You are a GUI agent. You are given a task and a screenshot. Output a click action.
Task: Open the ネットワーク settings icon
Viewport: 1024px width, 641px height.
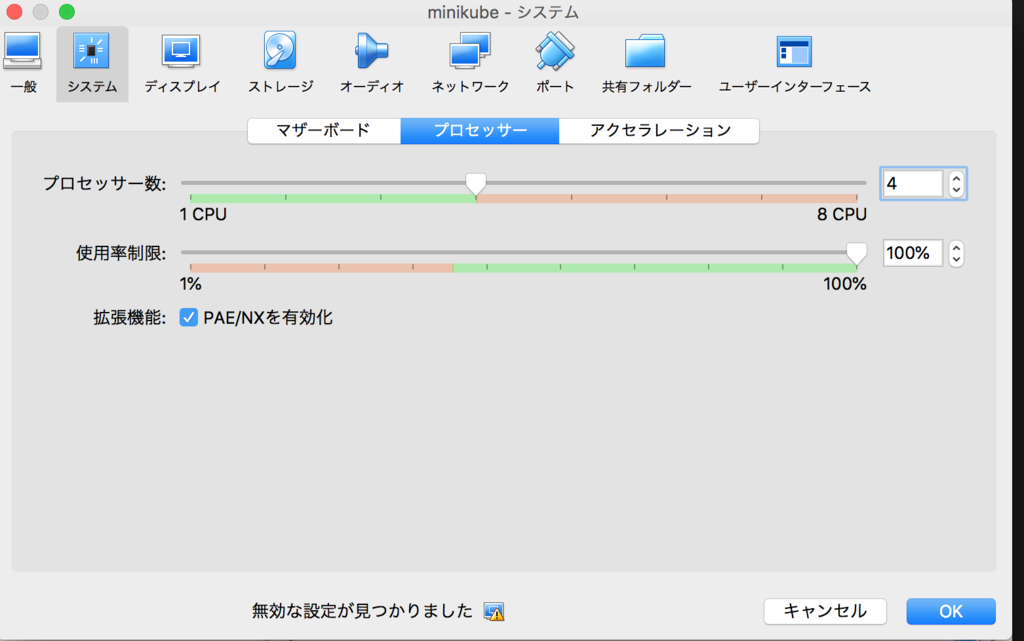click(470, 64)
